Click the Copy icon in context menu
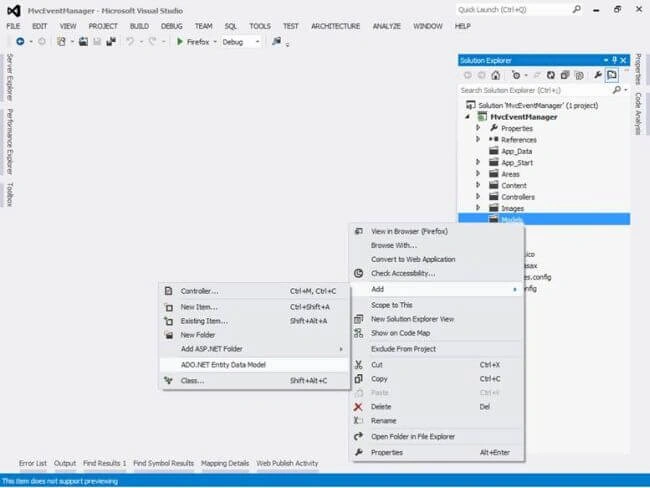Screen dimensions: 650x488 pos(358,379)
